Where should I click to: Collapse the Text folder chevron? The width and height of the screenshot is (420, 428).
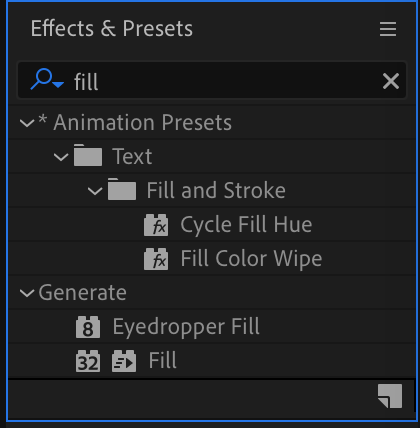pyautogui.click(x=61, y=157)
